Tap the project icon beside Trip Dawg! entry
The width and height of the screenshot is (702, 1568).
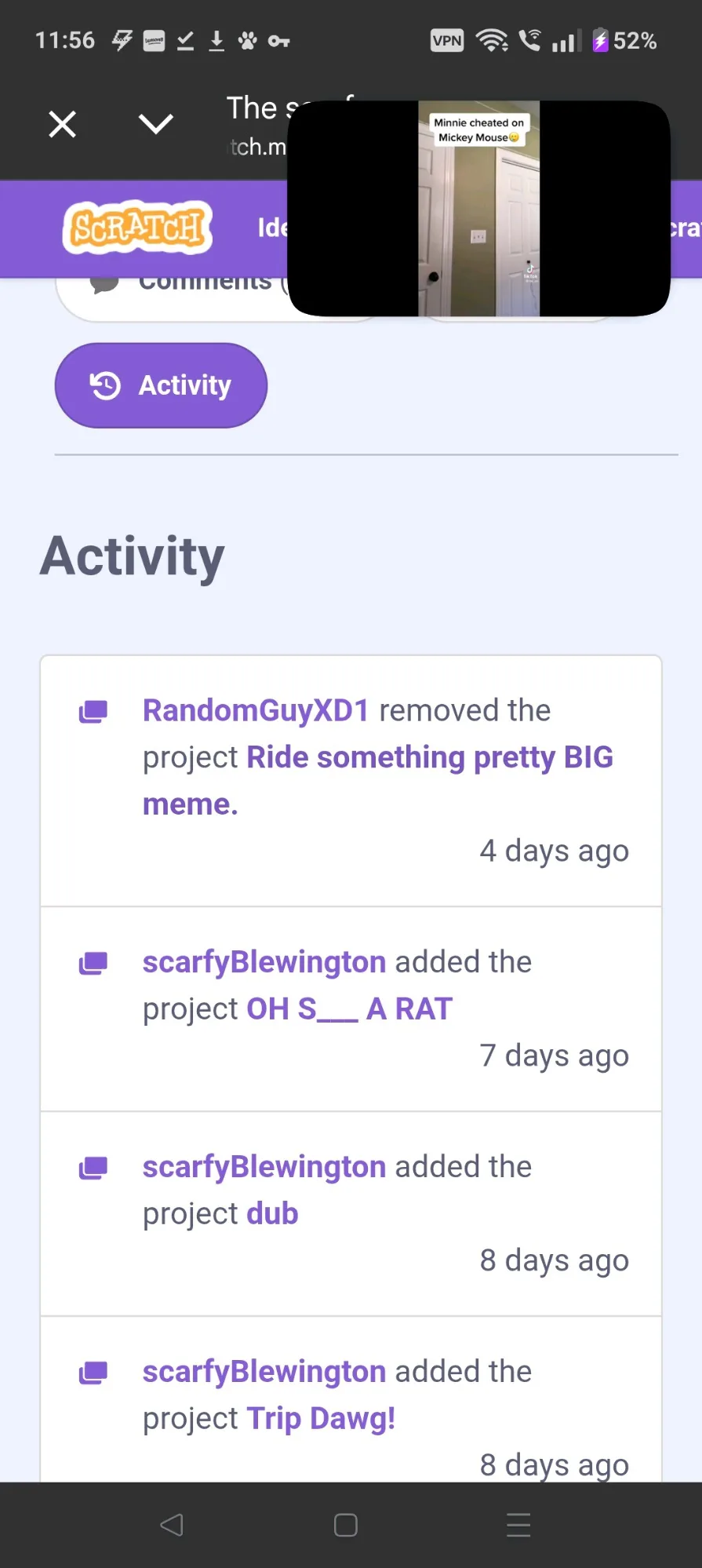click(x=93, y=1373)
